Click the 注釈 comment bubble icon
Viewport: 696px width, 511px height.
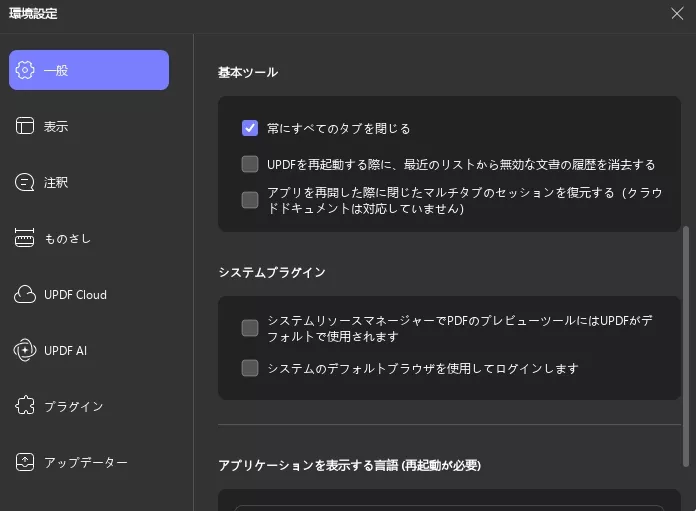pos(25,182)
